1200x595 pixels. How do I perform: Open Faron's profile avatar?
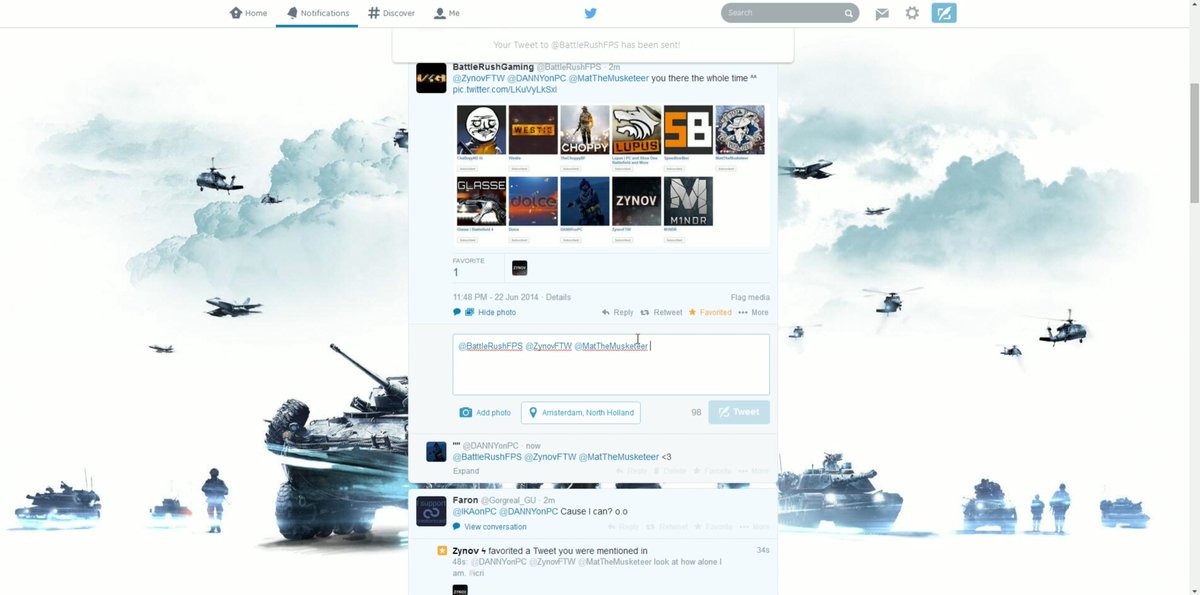coord(431,511)
